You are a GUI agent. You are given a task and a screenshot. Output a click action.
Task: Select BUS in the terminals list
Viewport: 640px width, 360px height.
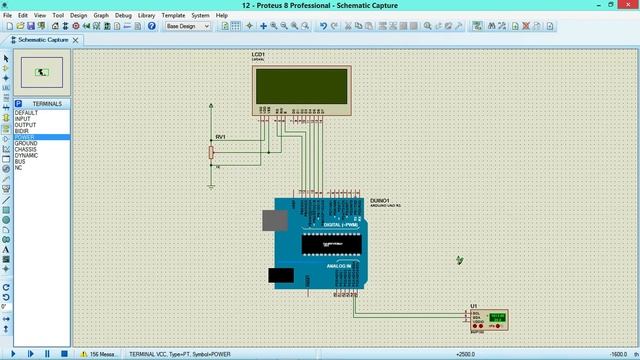click(x=42, y=162)
